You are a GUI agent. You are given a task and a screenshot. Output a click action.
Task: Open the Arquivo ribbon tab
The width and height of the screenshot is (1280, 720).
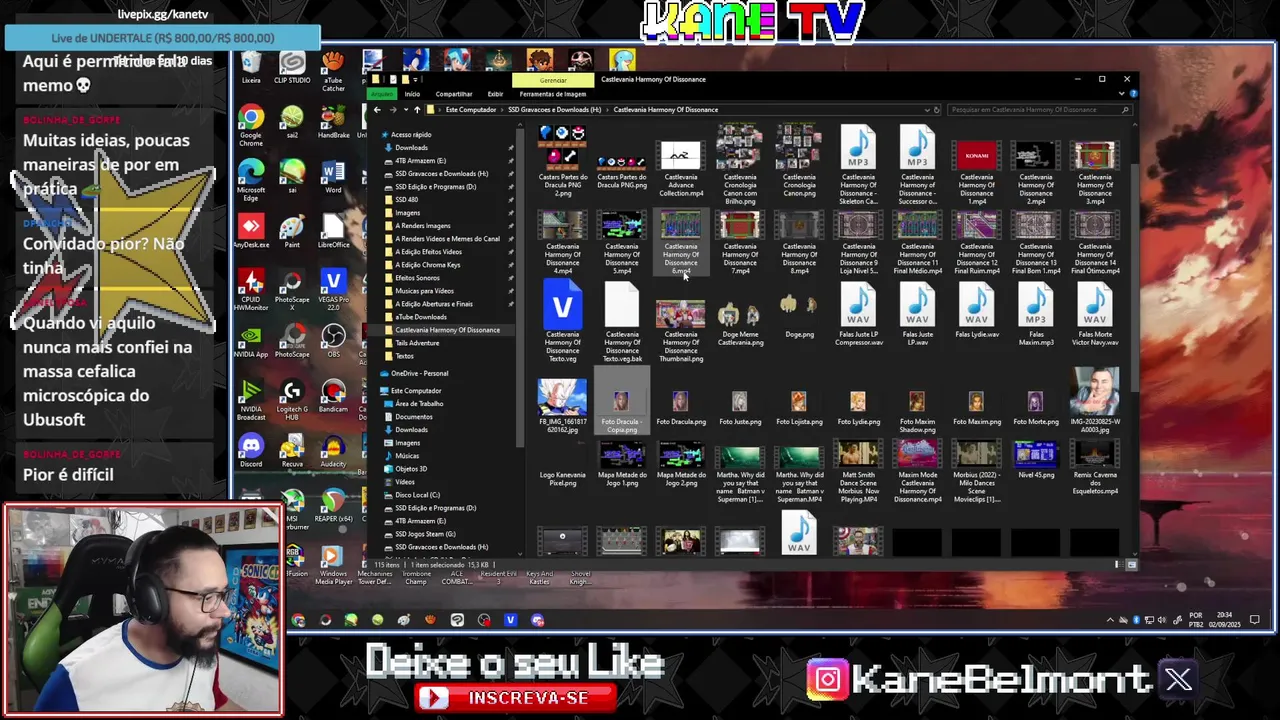pos(382,94)
